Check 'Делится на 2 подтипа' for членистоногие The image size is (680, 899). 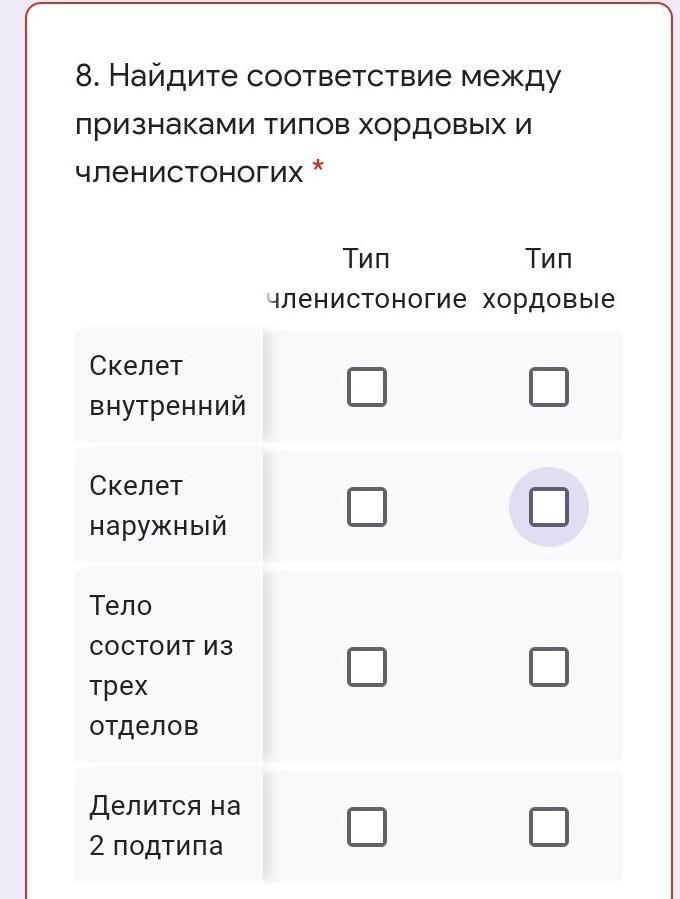[367, 827]
